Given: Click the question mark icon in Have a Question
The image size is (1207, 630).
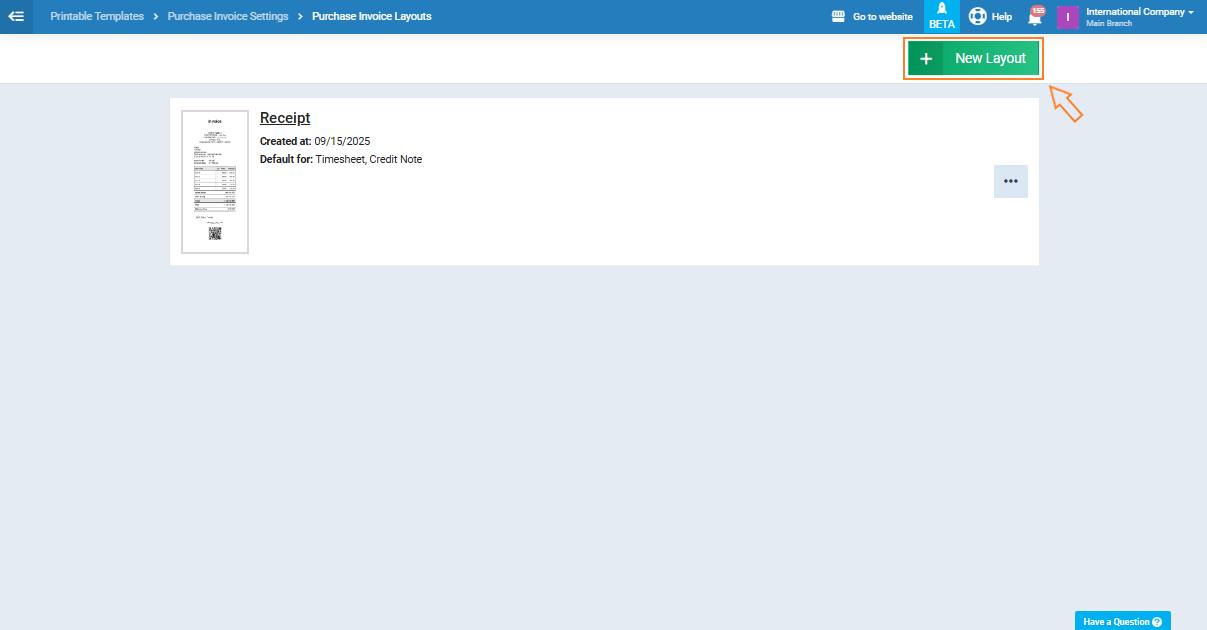Looking at the screenshot, I should [x=1157, y=621].
